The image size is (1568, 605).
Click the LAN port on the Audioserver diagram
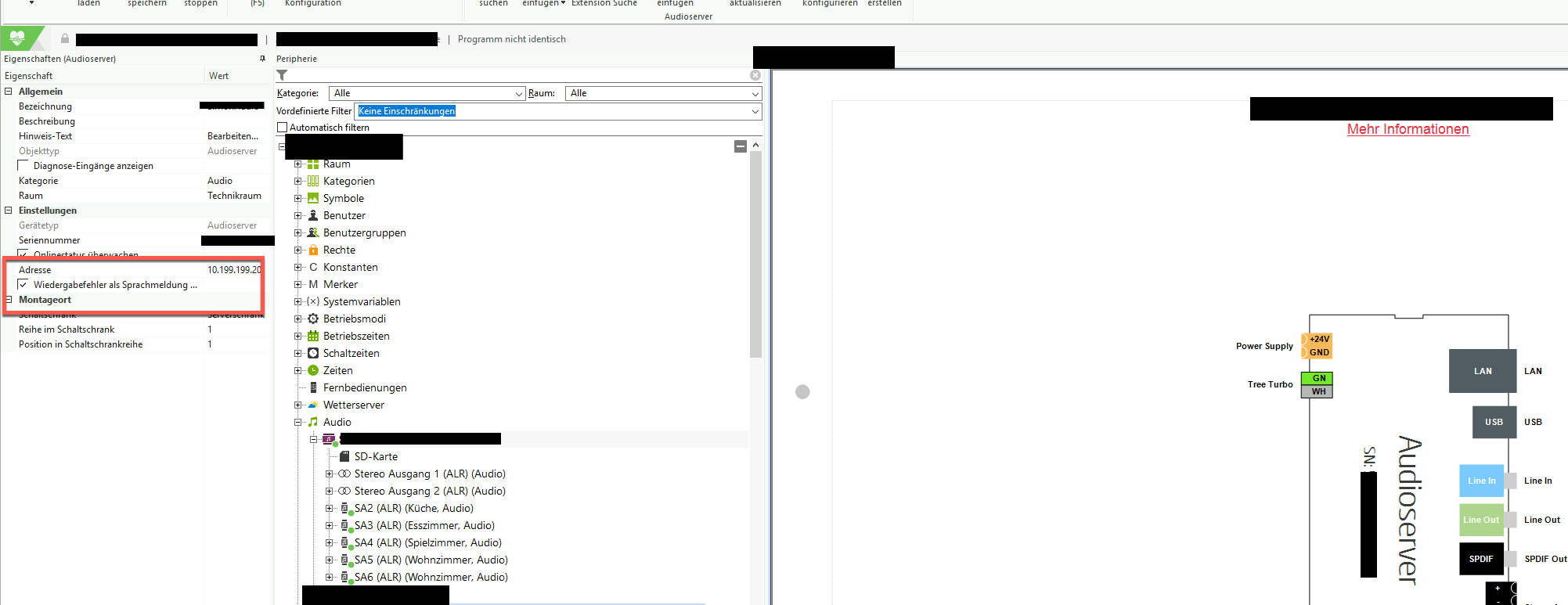click(1483, 371)
